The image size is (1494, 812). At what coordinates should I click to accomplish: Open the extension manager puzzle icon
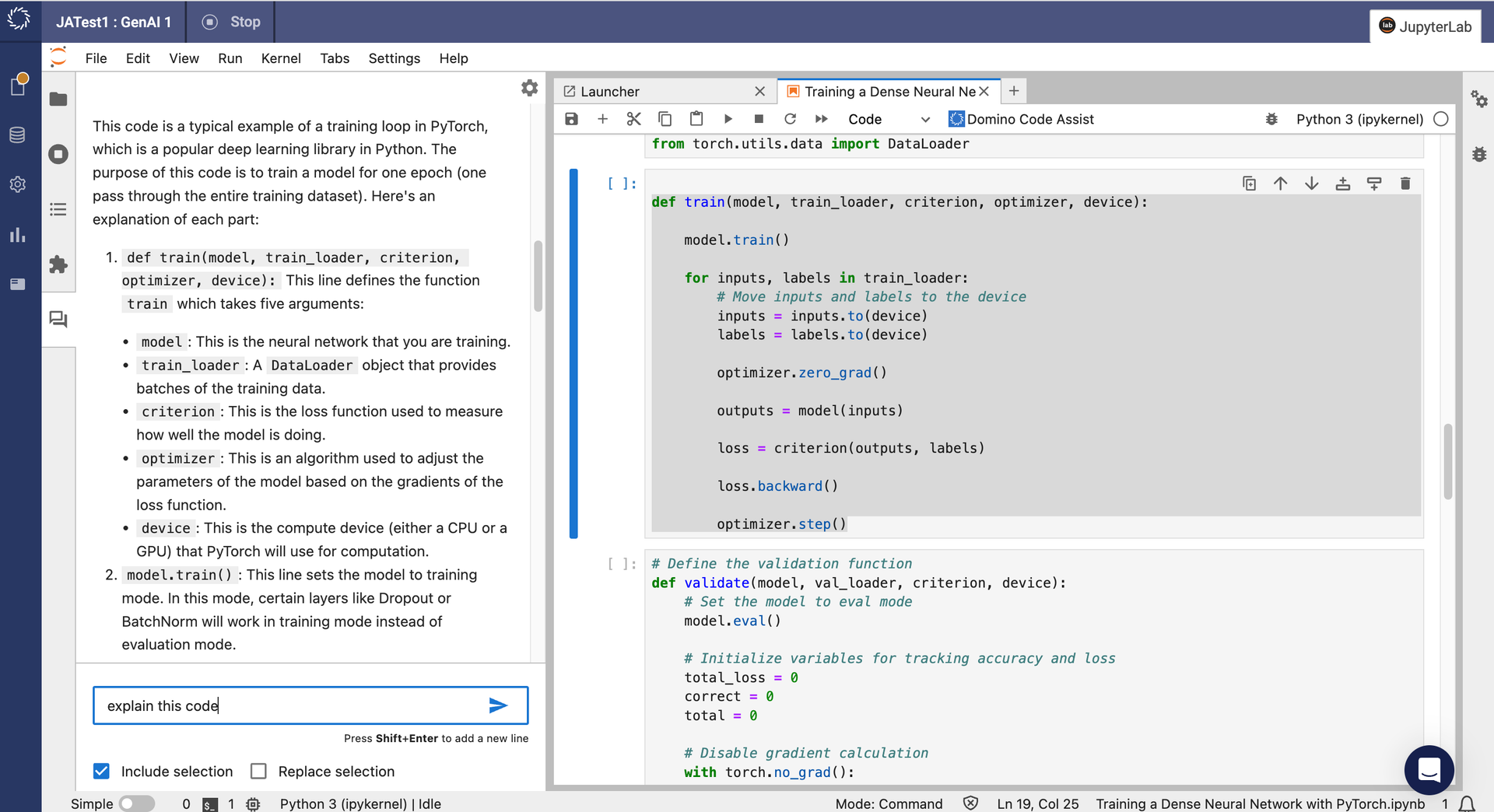click(x=58, y=264)
